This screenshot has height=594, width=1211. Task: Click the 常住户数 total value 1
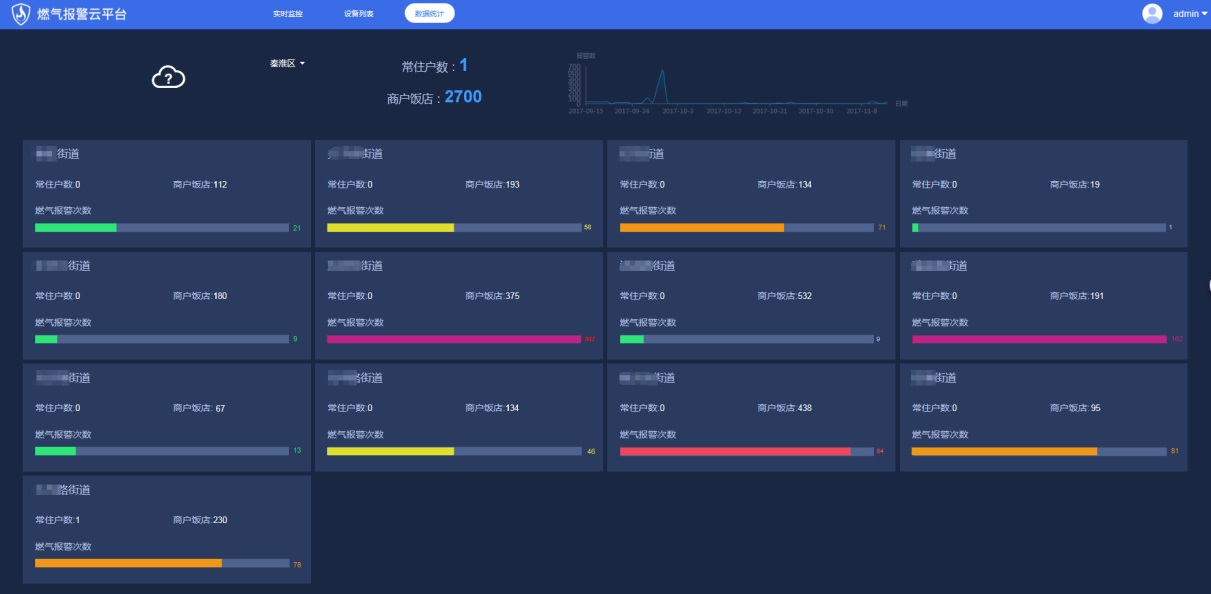[463, 66]
